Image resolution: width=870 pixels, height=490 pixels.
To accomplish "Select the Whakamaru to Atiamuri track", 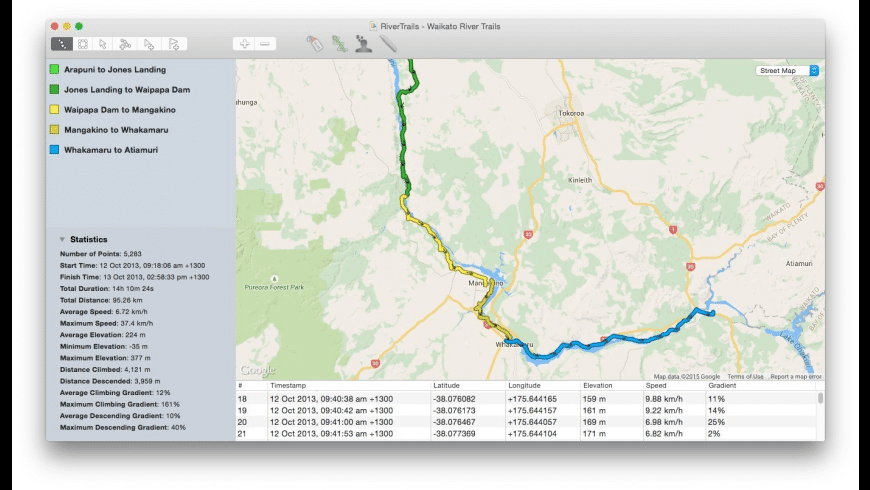I will pos(111,149).
